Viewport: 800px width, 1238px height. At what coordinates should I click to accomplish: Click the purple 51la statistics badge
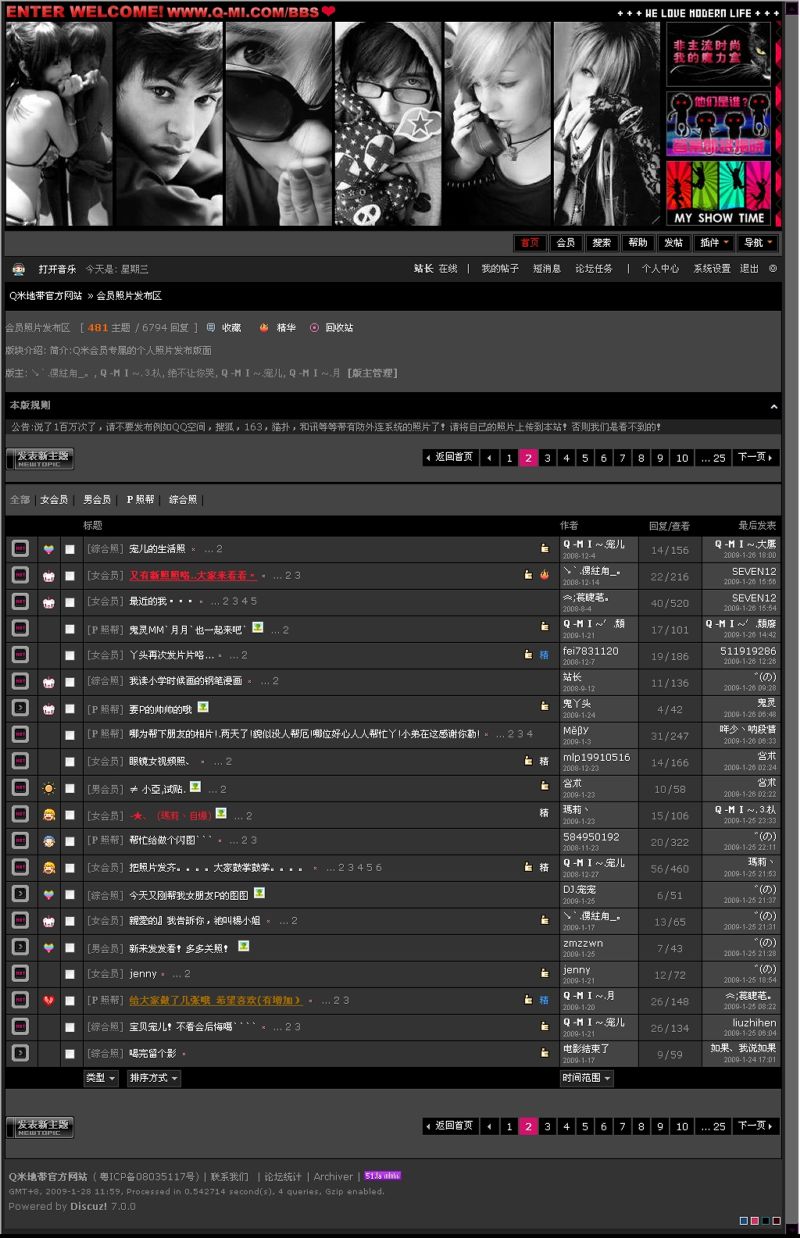(382, 1175)
